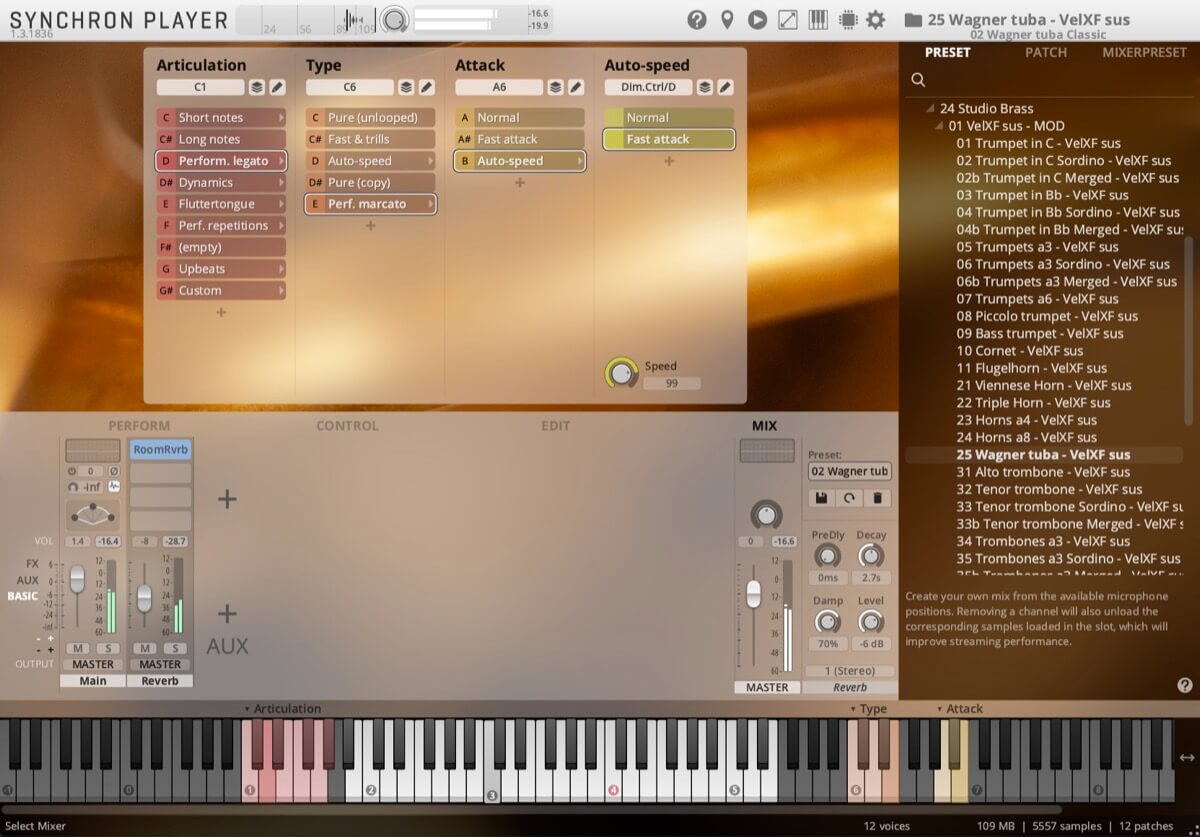Click the play button in the top toolbar
Screen dimensions: 1200x837
(757, 19)
